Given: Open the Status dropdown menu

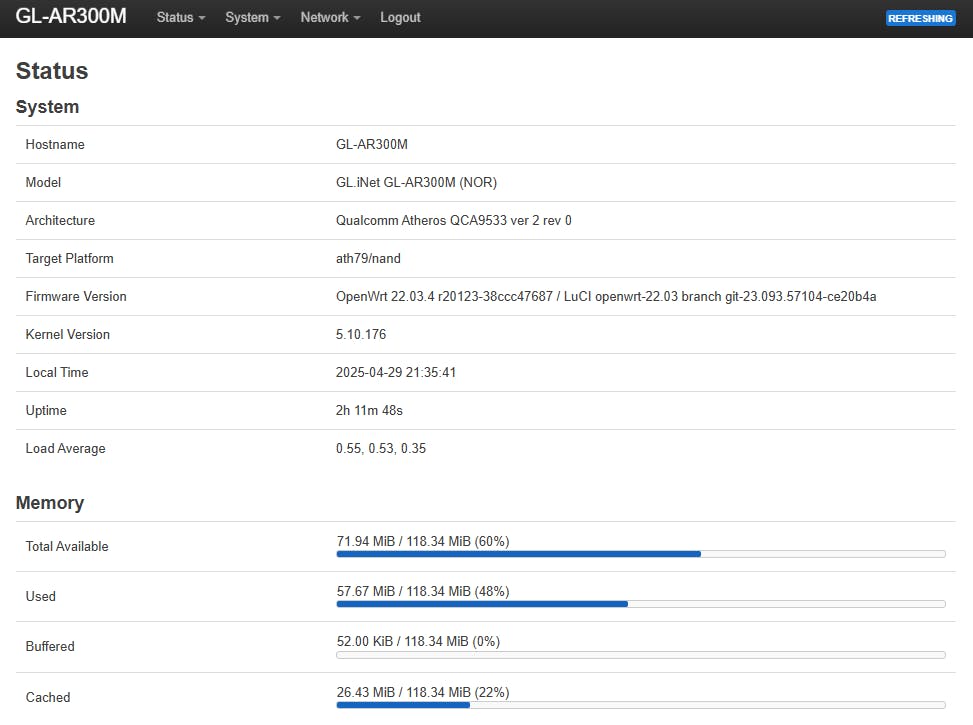Looking at the screenshot, I should click(179, 17).
